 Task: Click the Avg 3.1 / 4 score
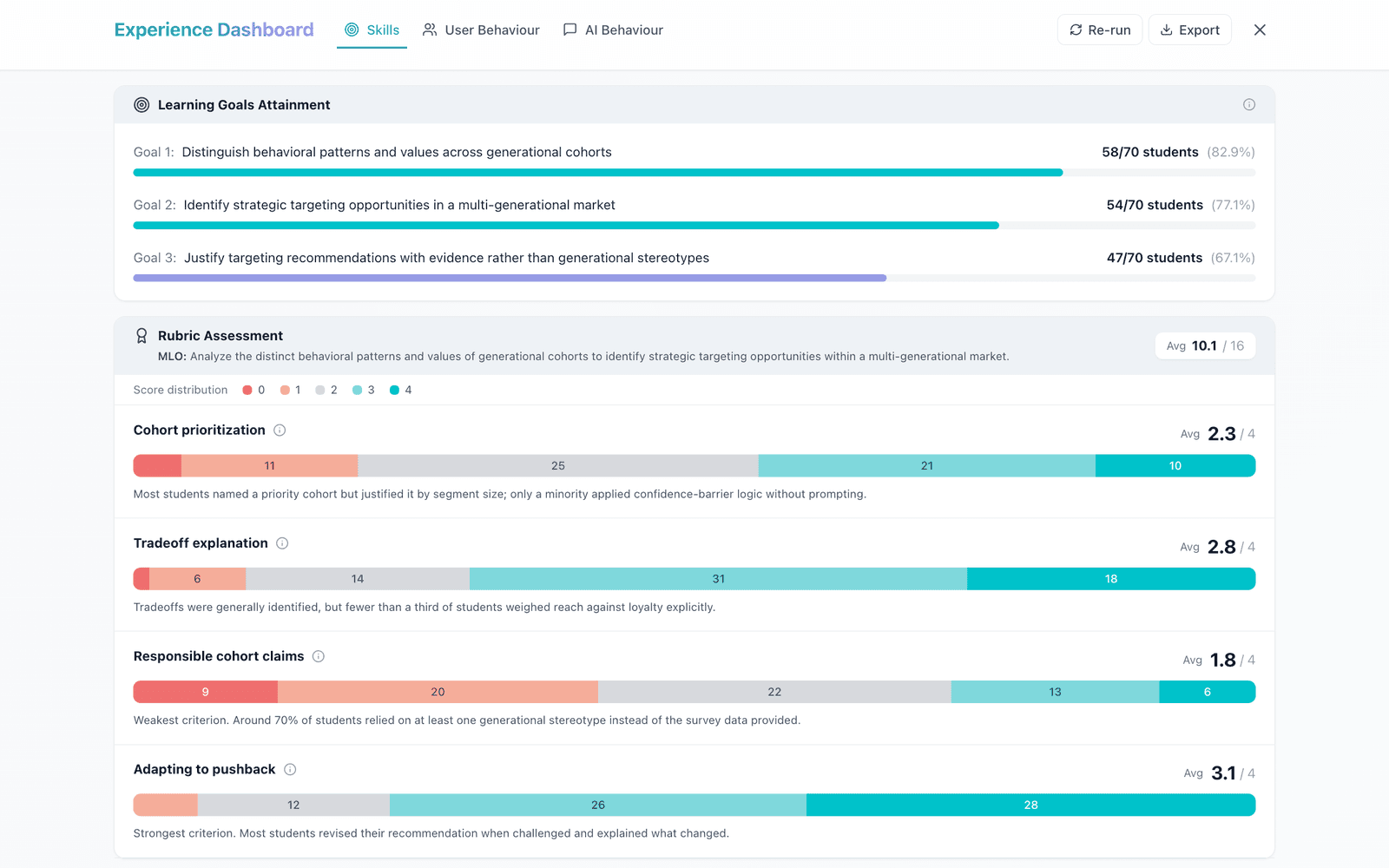tap(1220, 773)
